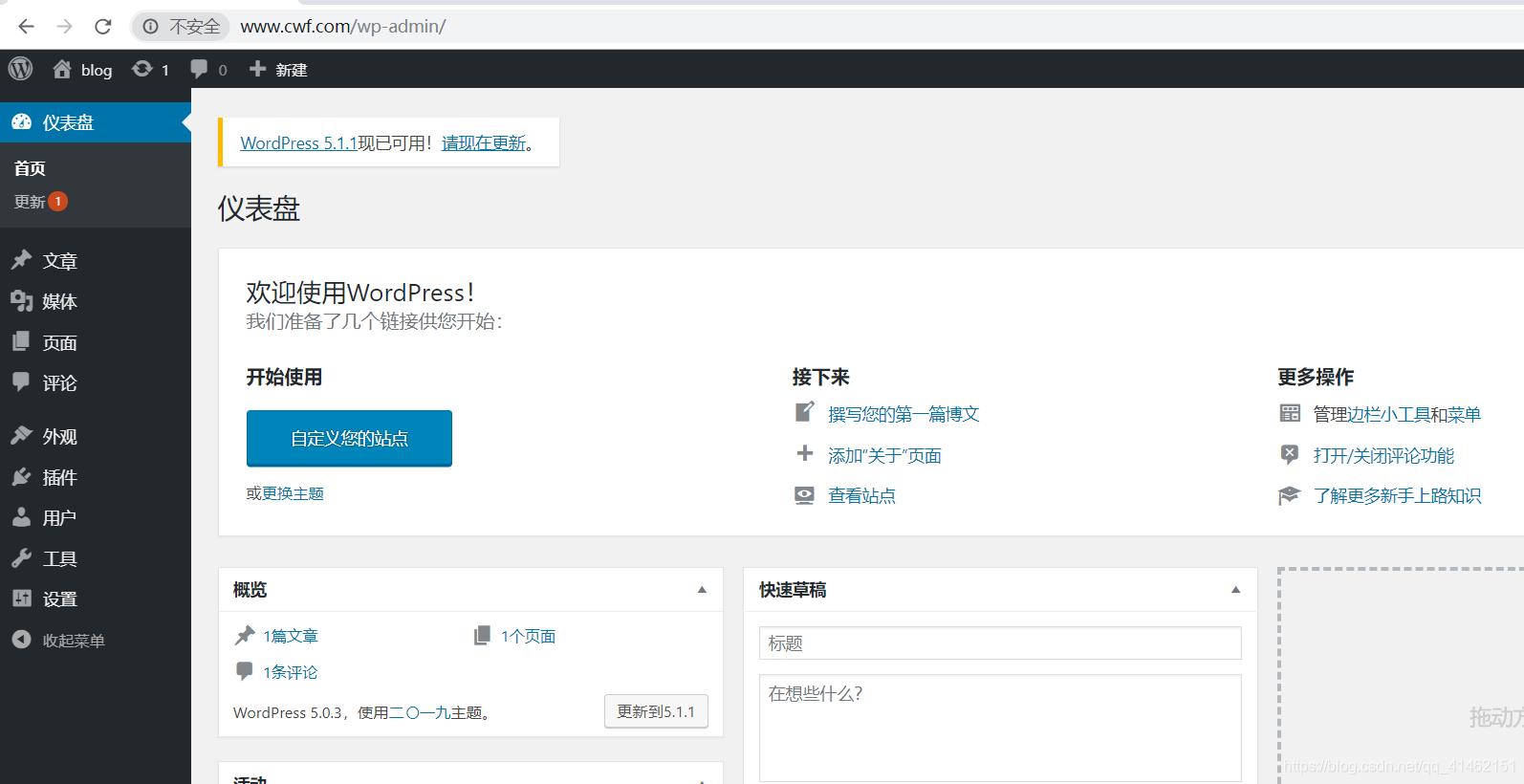Click the browser forward arrow
Image resolution: width=1524 pixels, height=784 pixels.
[x=64, y=26]
